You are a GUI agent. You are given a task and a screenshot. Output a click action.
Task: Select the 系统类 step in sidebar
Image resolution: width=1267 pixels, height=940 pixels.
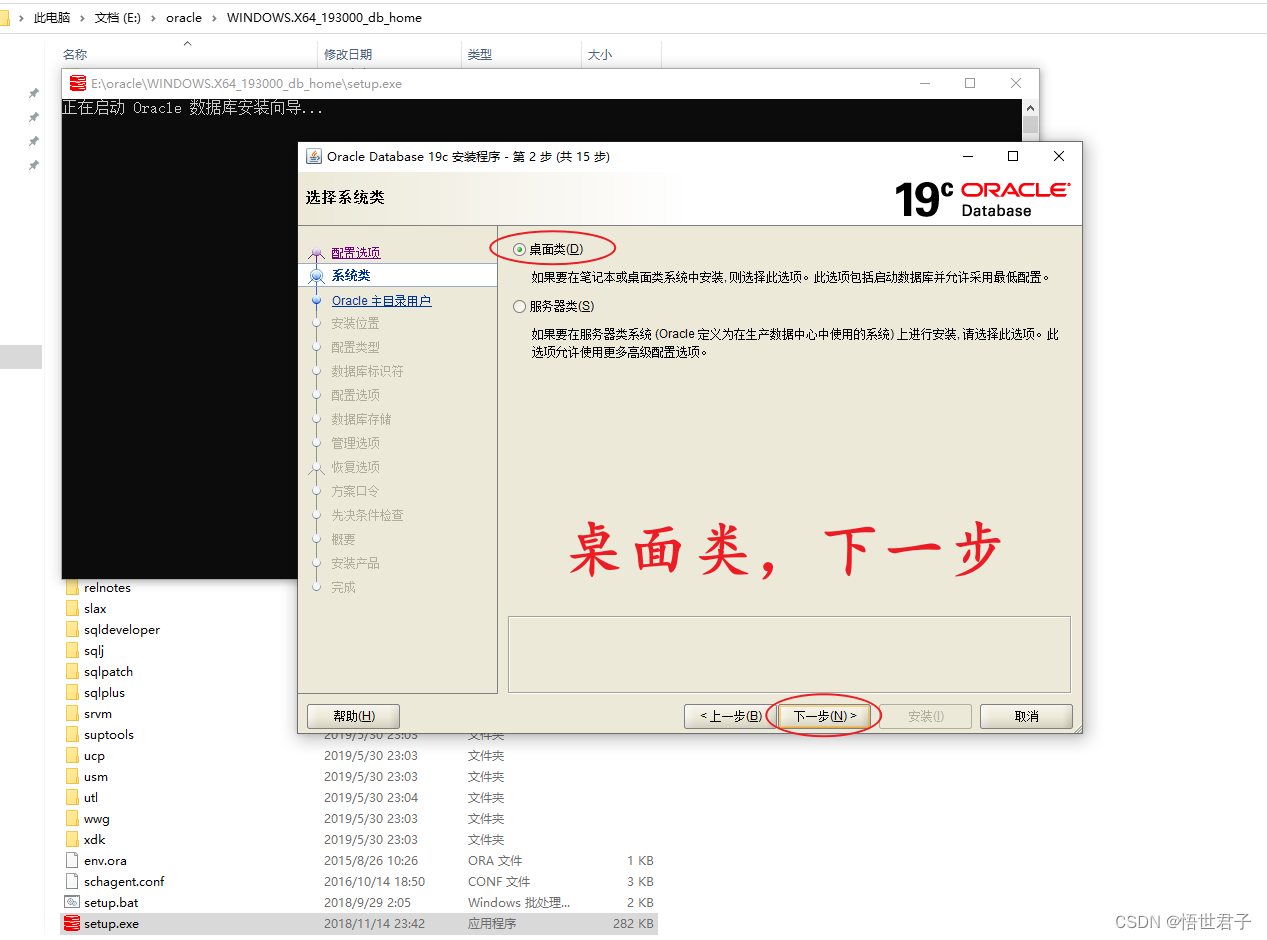[351, 275]
